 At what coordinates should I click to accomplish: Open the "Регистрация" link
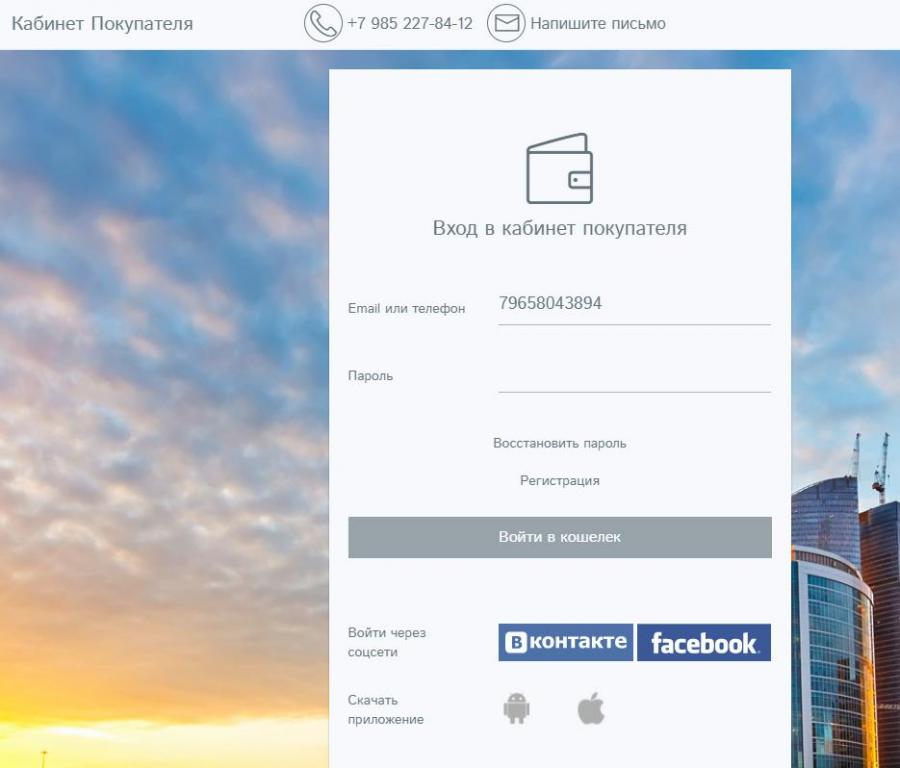tap(559, 481)
